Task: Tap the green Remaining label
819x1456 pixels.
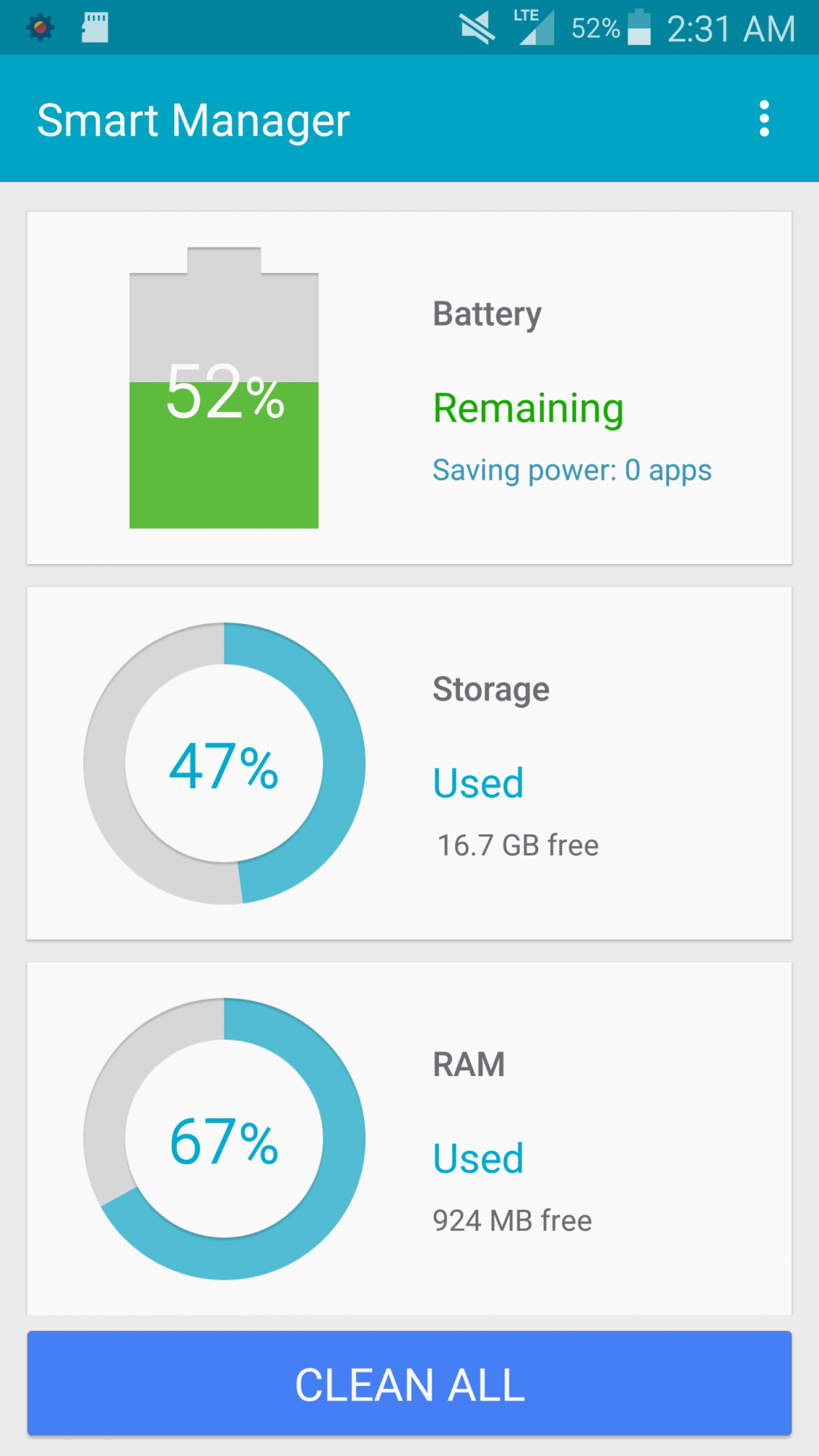Action: 529,409
